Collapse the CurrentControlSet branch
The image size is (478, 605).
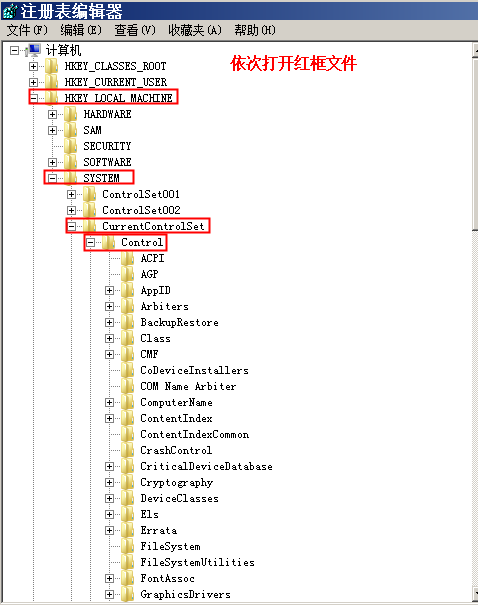tap(71, 226)
